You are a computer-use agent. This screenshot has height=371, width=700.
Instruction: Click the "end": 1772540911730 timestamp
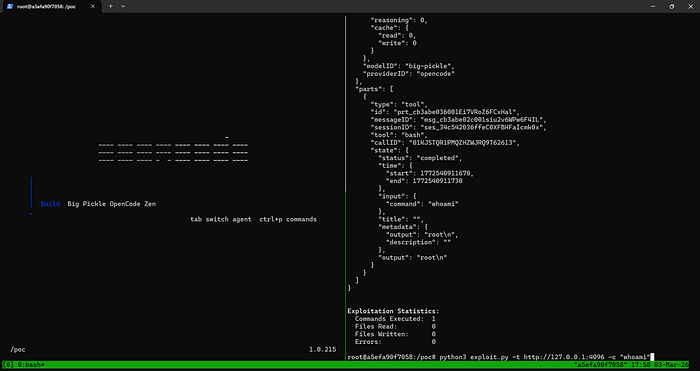[424, 181]
